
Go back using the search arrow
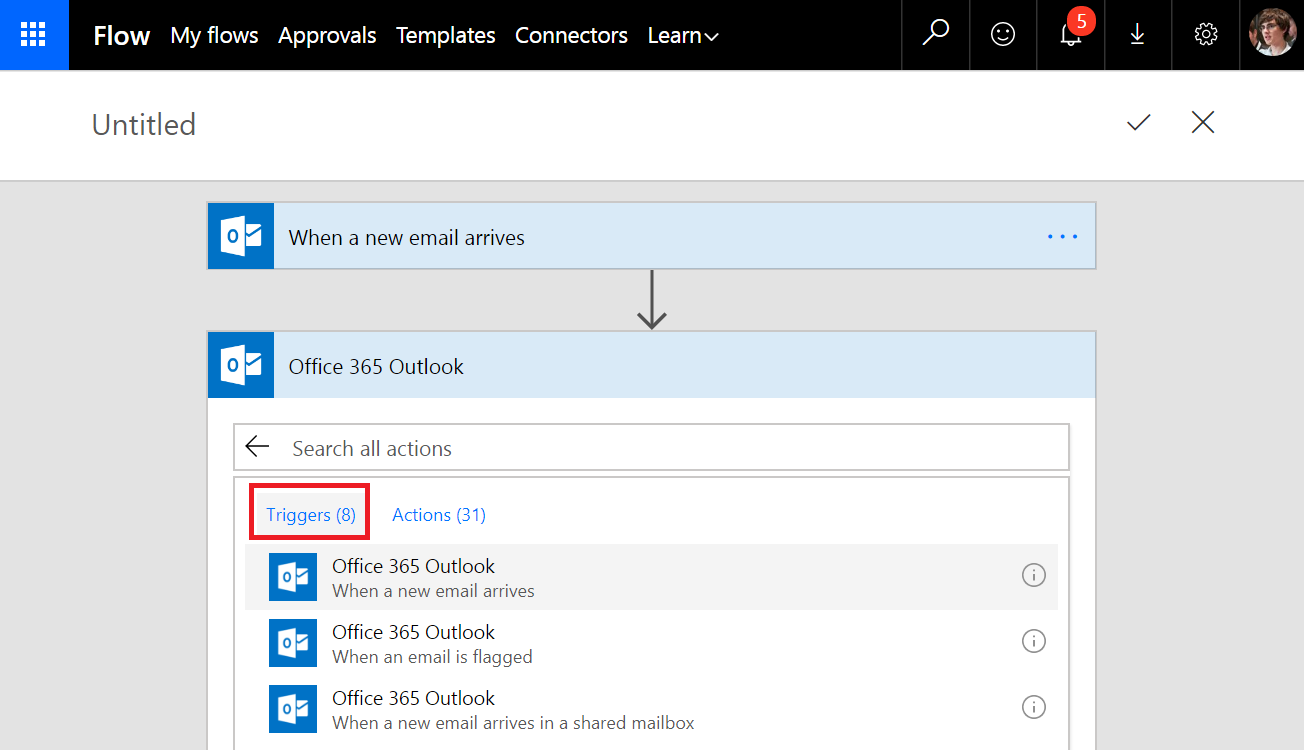click(x=258, y=447)
